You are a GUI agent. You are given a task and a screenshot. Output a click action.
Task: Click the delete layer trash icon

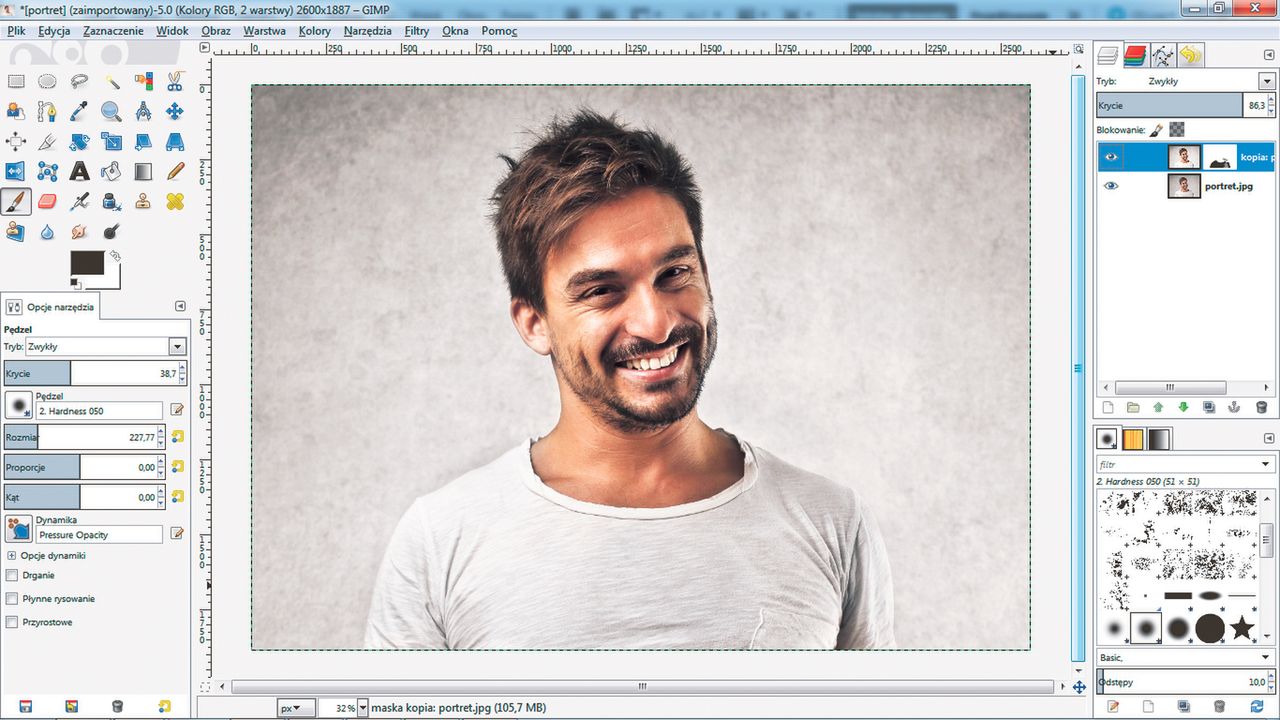coord(1261,407)
